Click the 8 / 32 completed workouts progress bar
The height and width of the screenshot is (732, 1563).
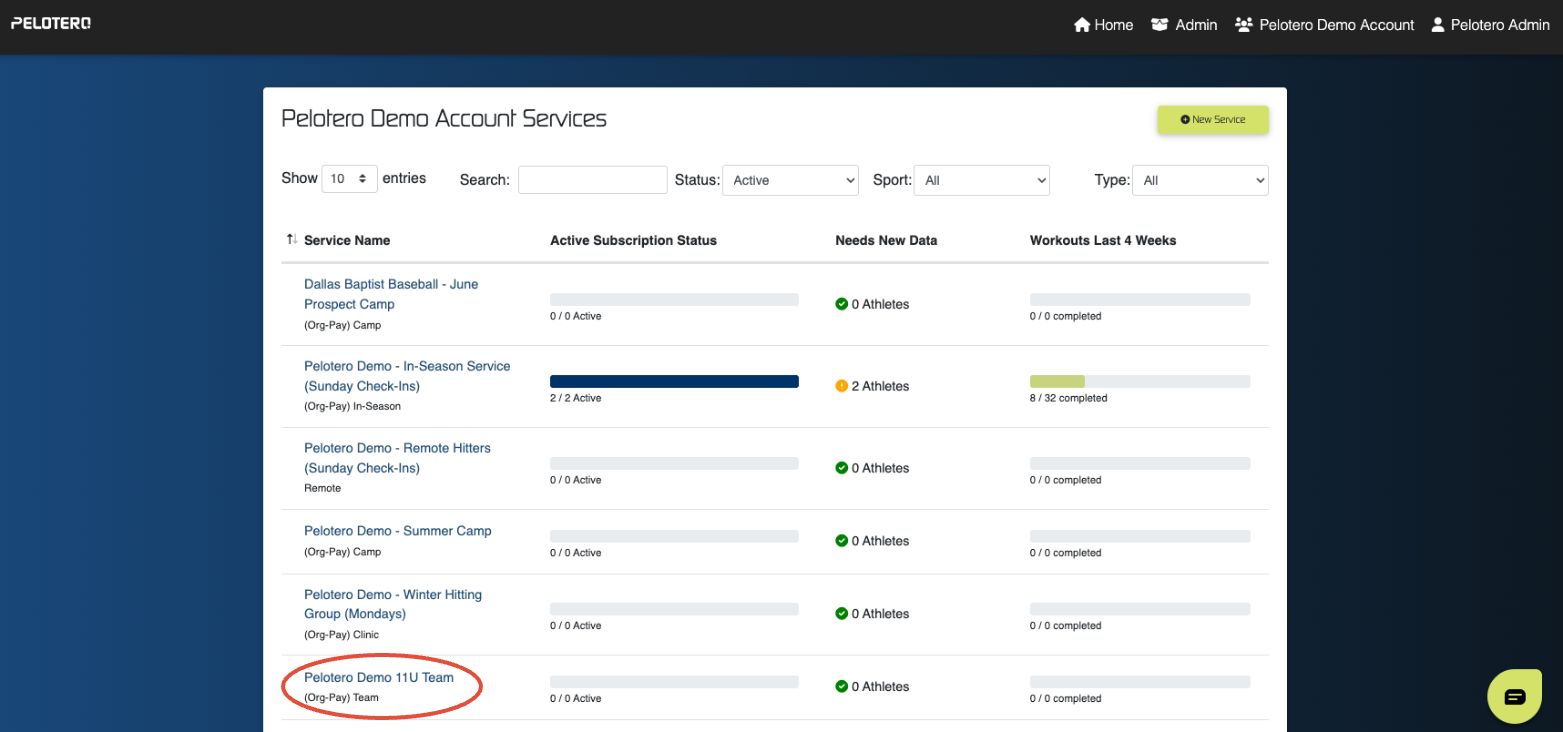click(x=1140, y=381)
